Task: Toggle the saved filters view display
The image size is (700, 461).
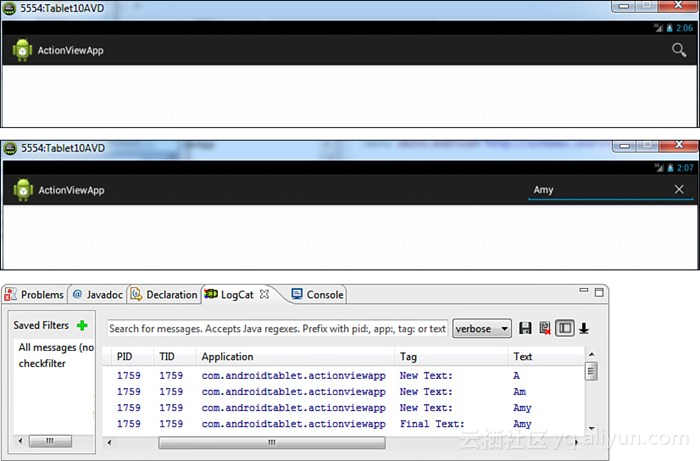Action: point(565,328)
